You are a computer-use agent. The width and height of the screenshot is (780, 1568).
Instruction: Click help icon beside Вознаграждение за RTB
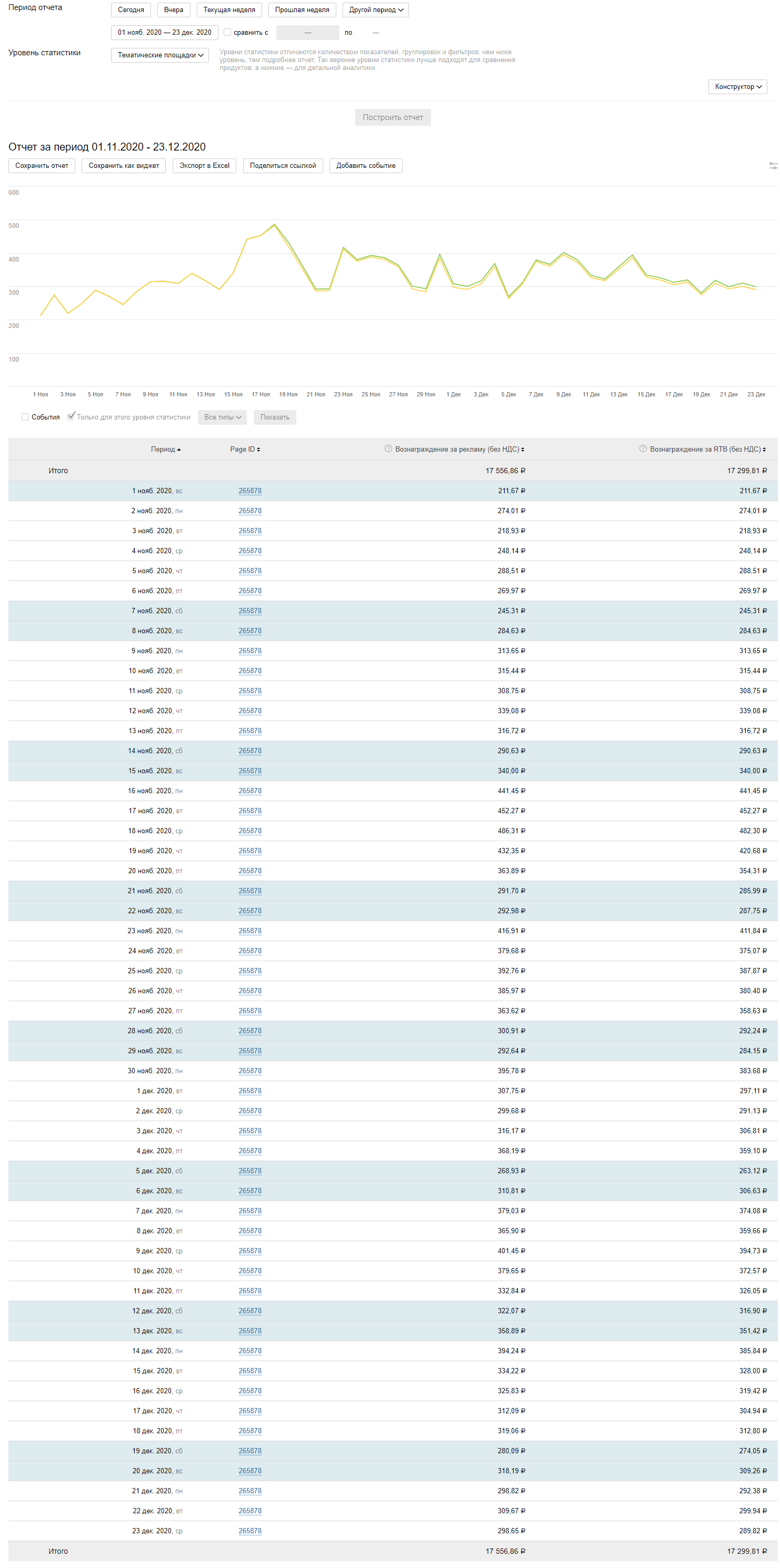[643, 448]
